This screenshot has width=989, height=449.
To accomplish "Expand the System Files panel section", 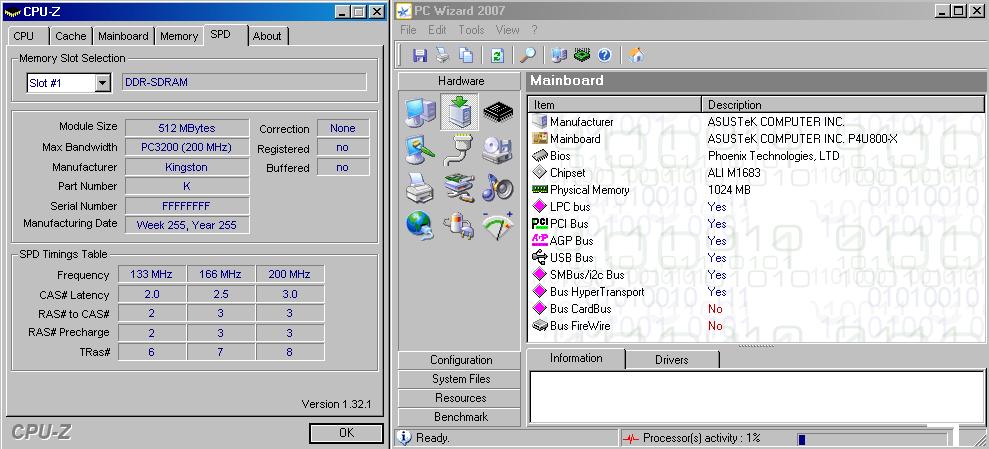I will pos(461,379).
